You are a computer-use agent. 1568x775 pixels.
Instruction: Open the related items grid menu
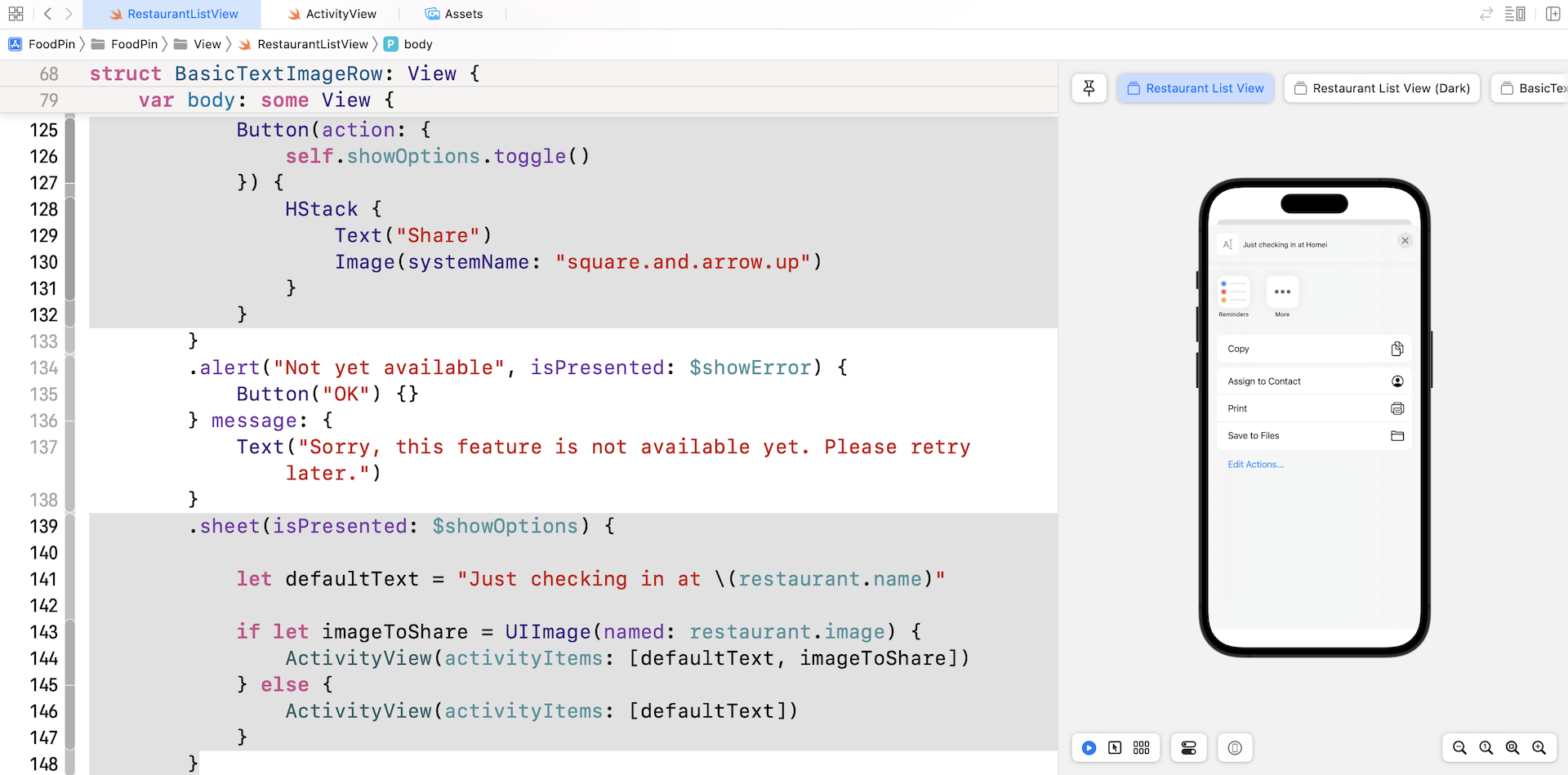point(16,14)
